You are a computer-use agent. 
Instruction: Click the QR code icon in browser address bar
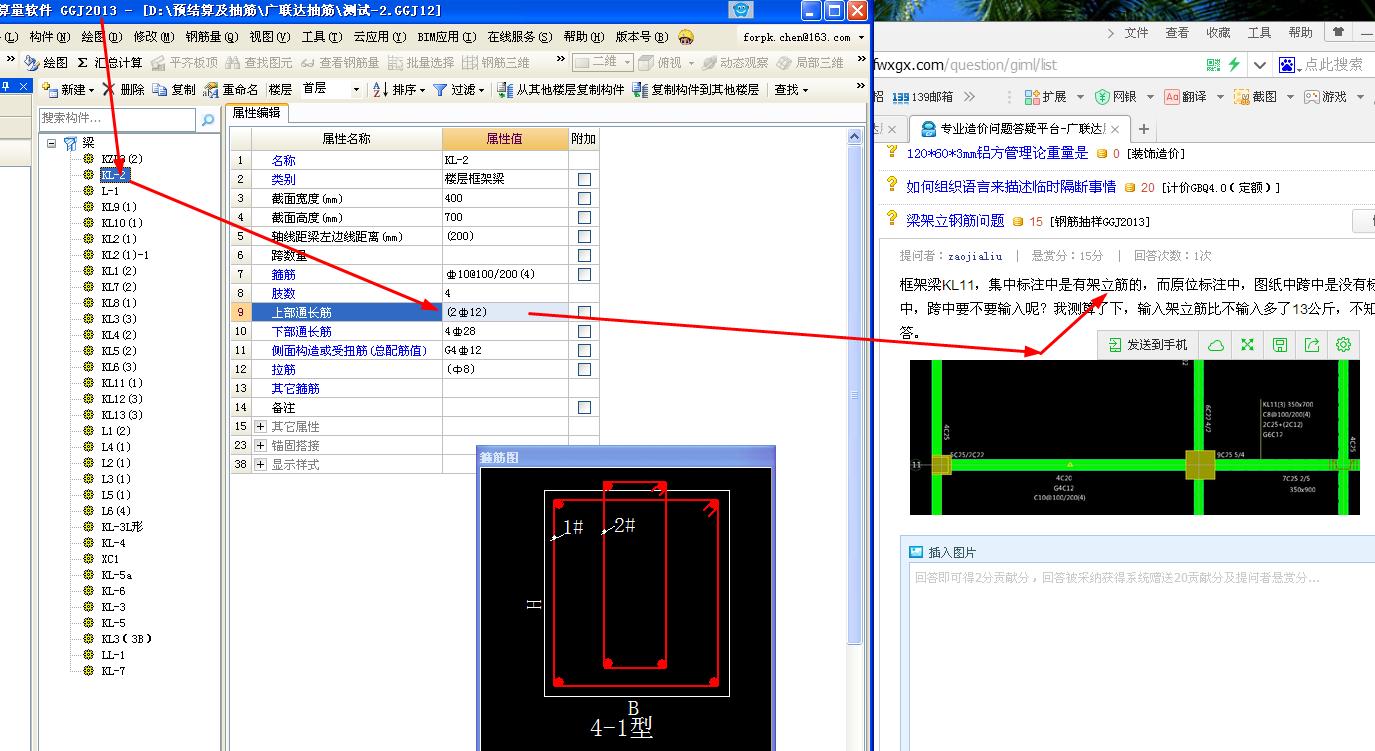1212,64
